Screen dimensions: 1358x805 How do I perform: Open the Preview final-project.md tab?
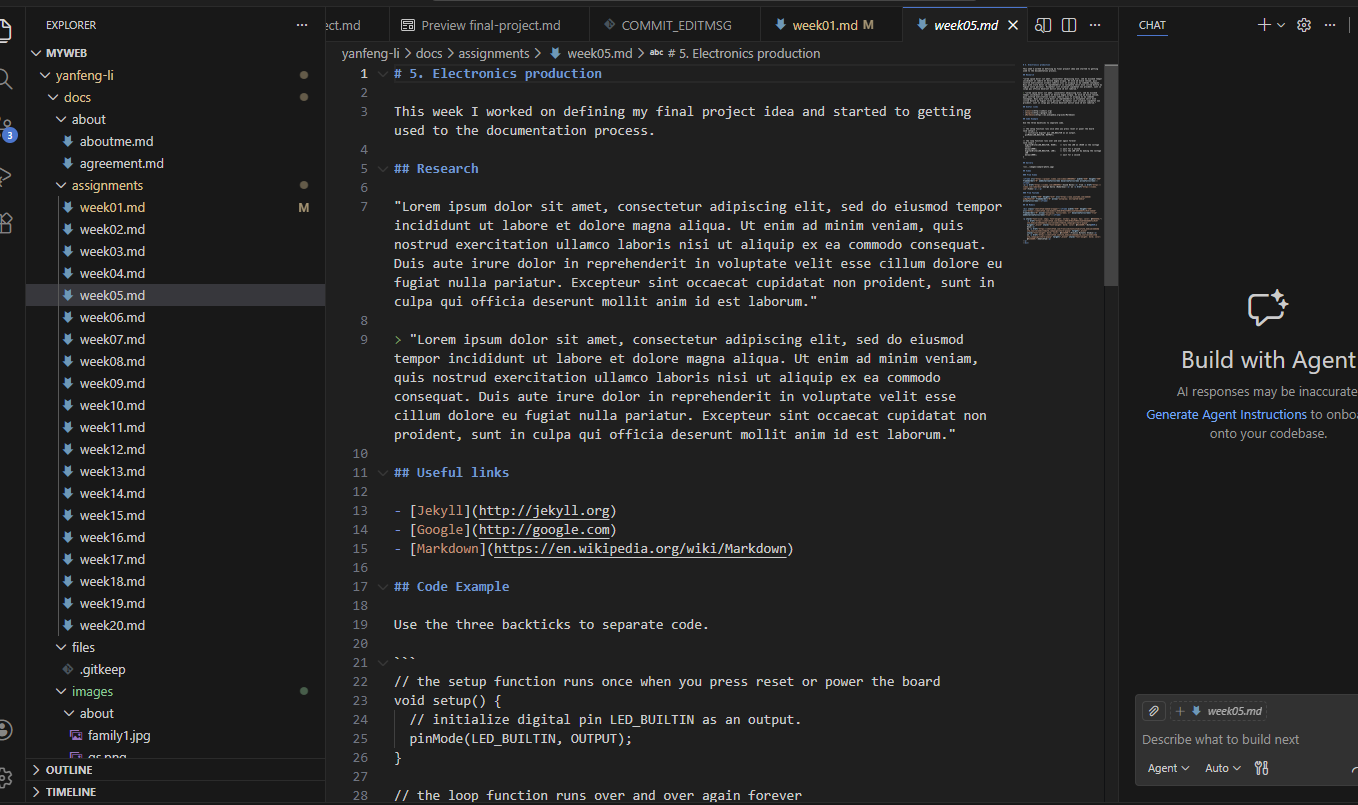click(488, 23)
